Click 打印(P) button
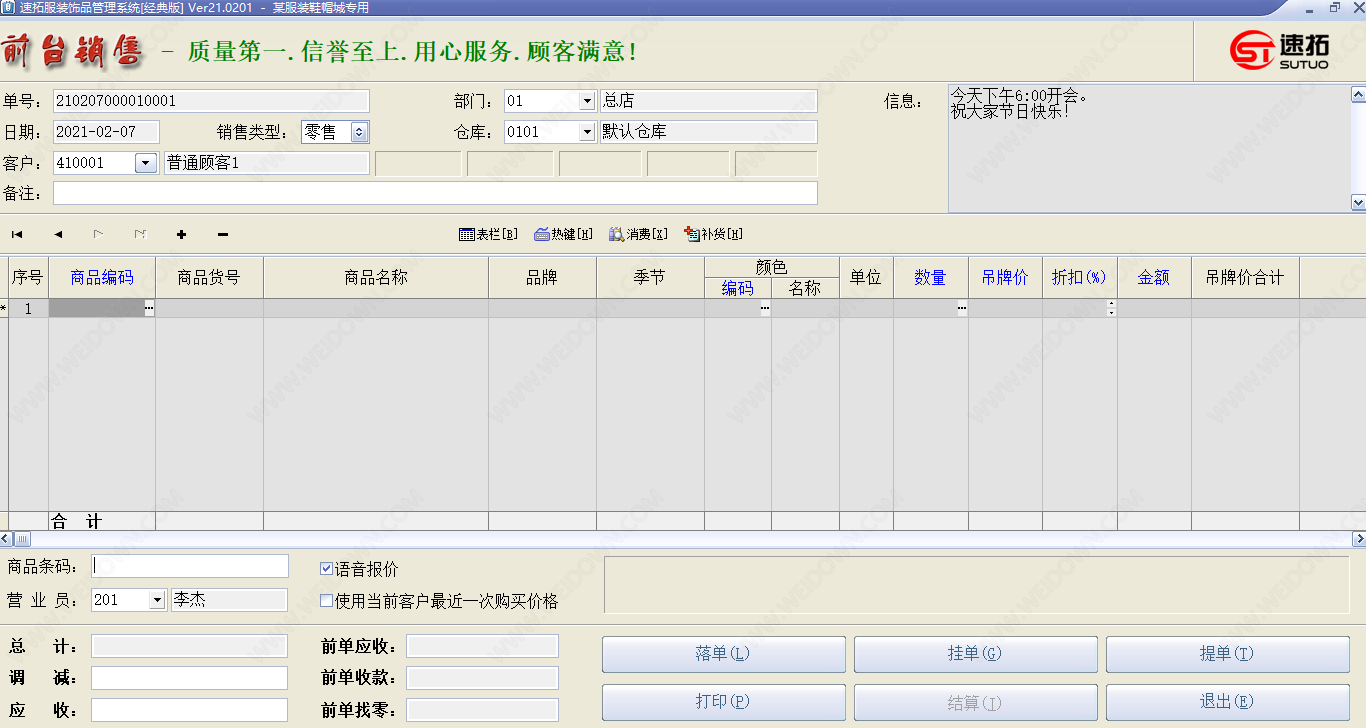This screenshot has width=1366, height=728. coord(723,702)
